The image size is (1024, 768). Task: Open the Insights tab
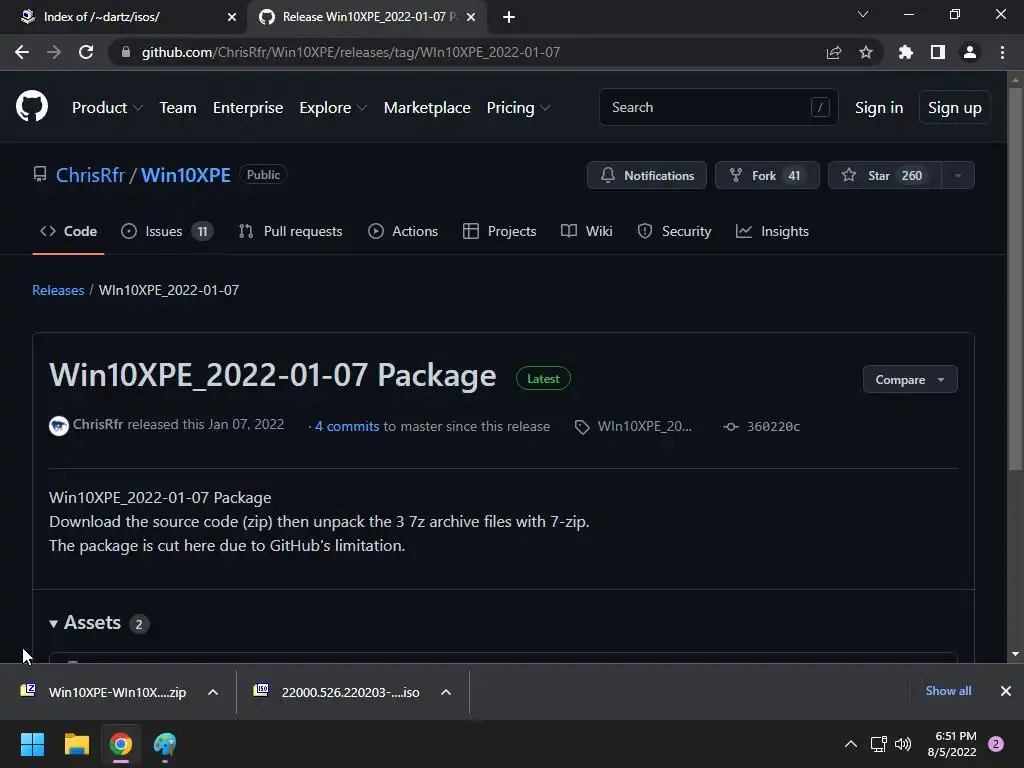[x=773, y=231]
